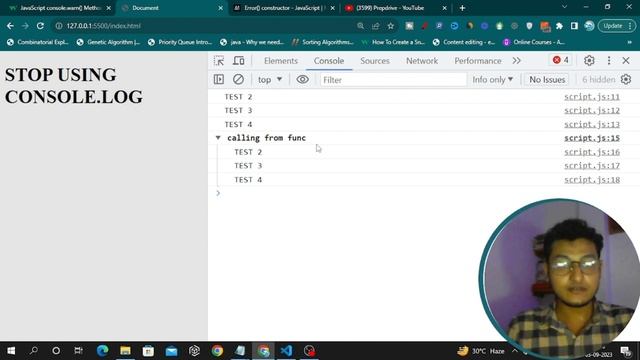Show the console sidebar panel icon
This screenshot has height=360, width=640.
[219, 79]
